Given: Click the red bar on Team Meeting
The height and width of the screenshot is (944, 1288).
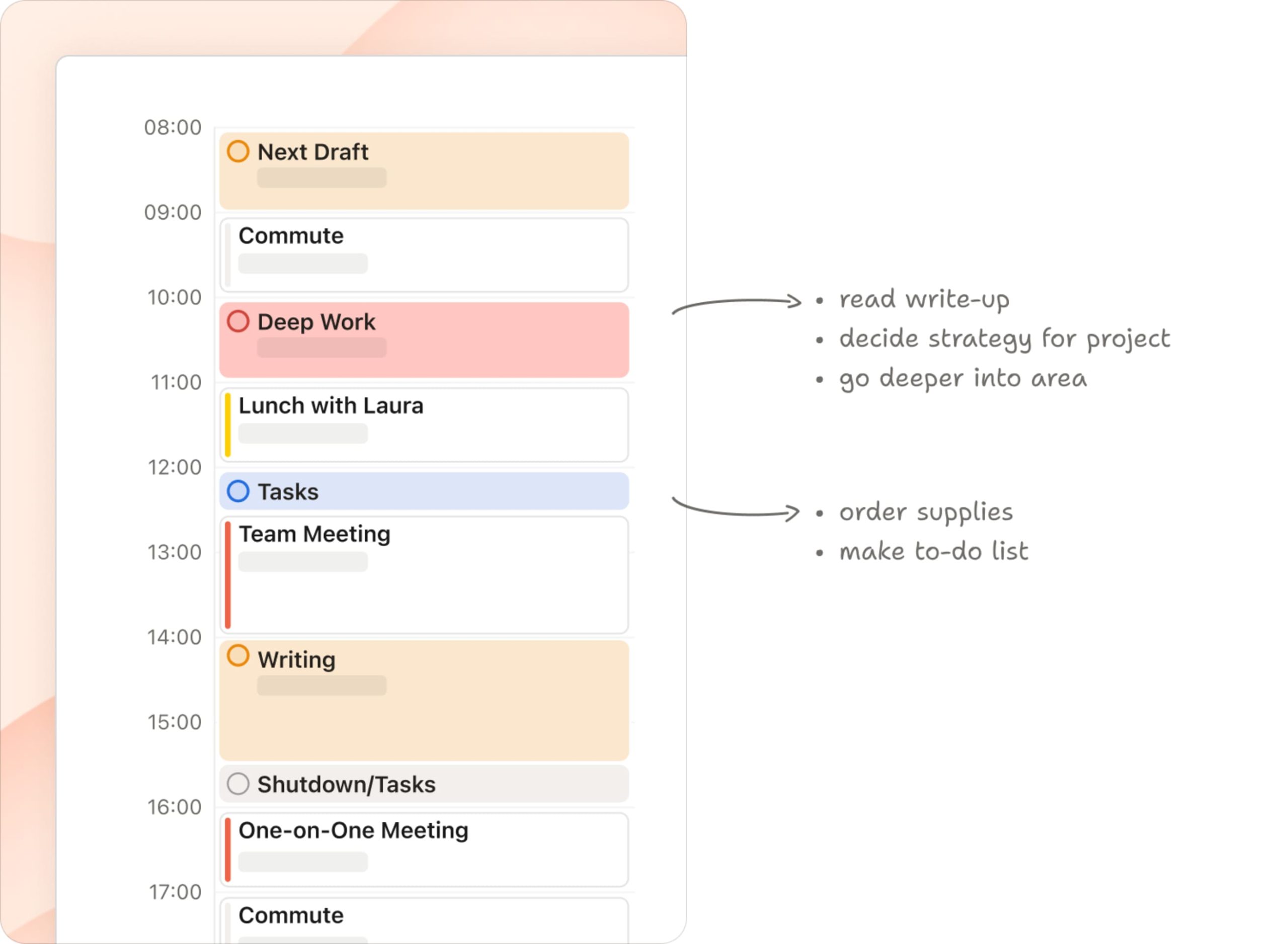Looking at the screenshot, I should click(x=228, y=575).
